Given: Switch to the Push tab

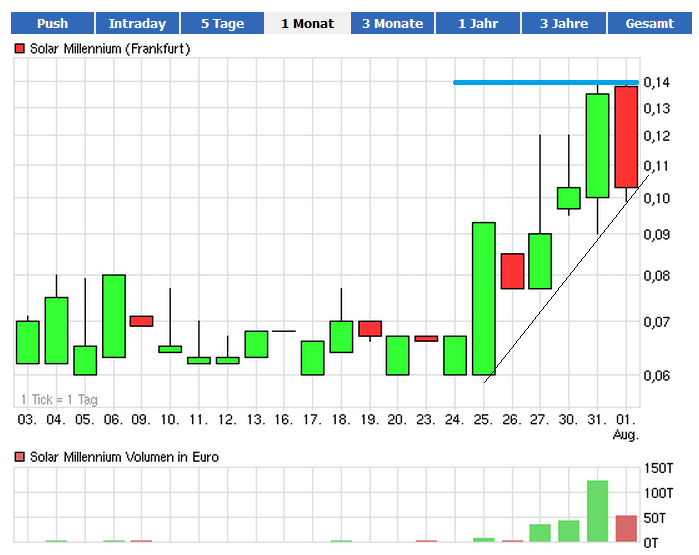Looking at the screenshot, I should pyautogui.click(x=52, y=23).
